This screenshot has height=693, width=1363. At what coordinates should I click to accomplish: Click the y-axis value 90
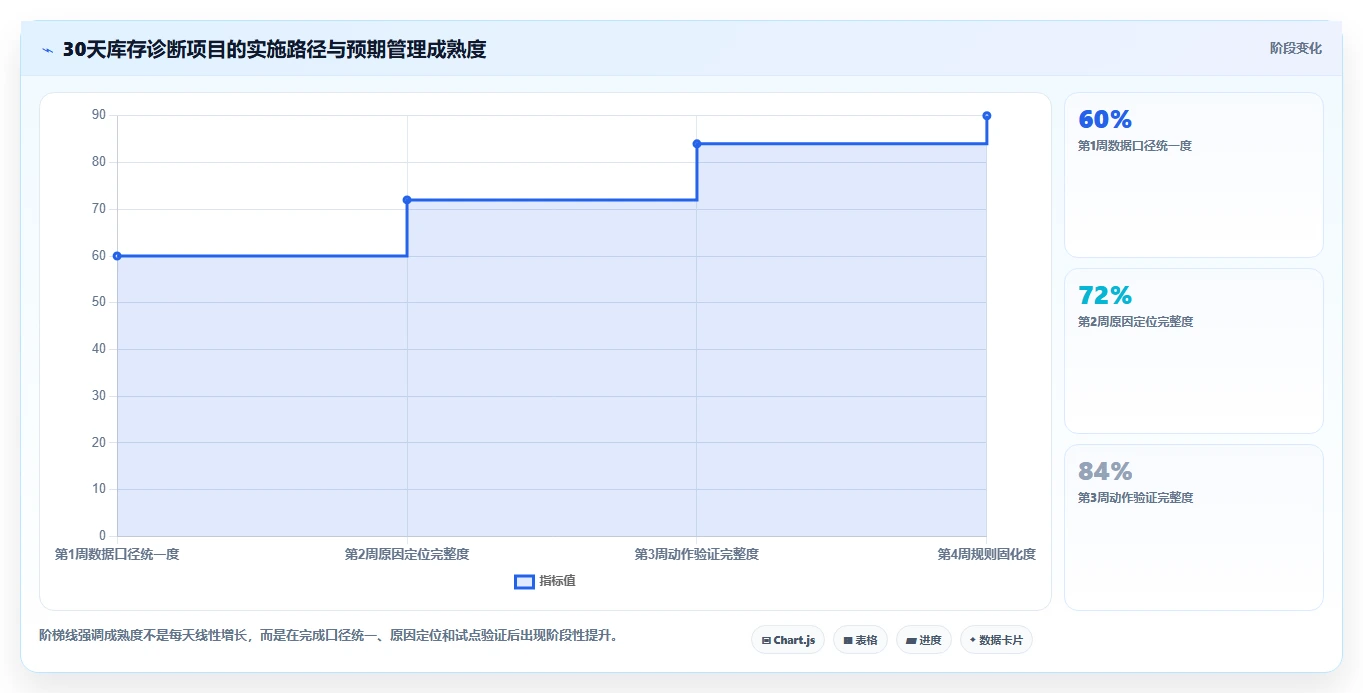pos(99,115)
